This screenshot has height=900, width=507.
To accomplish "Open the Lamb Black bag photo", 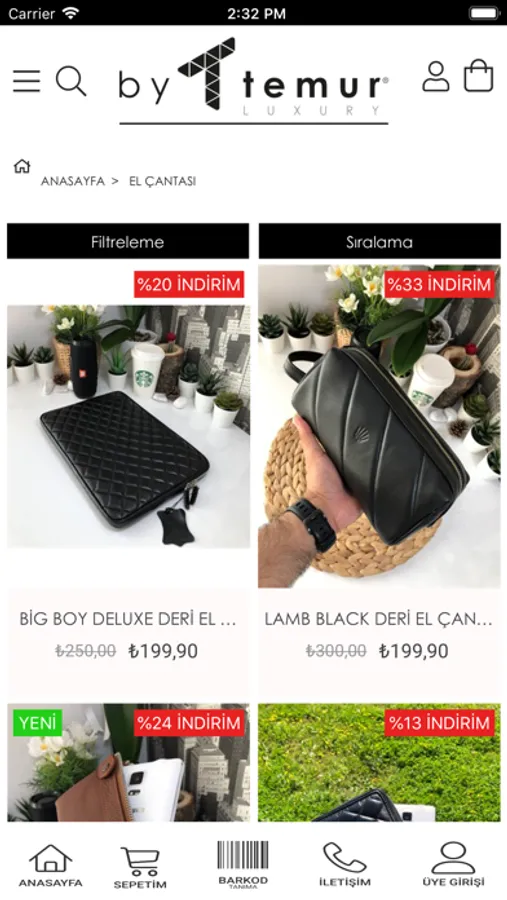I will click(380, 426).
